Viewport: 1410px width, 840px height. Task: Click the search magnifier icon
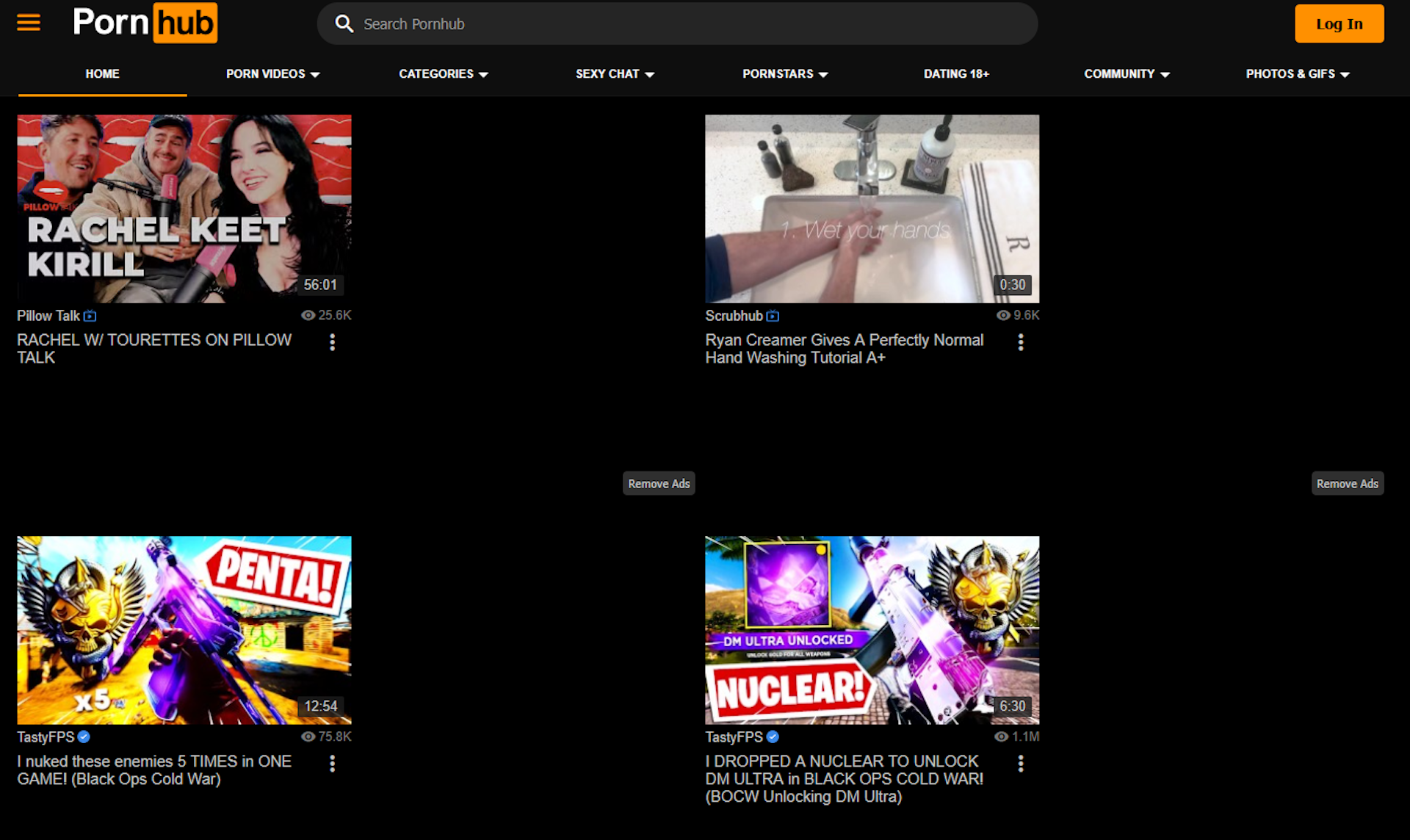[344, 23]
